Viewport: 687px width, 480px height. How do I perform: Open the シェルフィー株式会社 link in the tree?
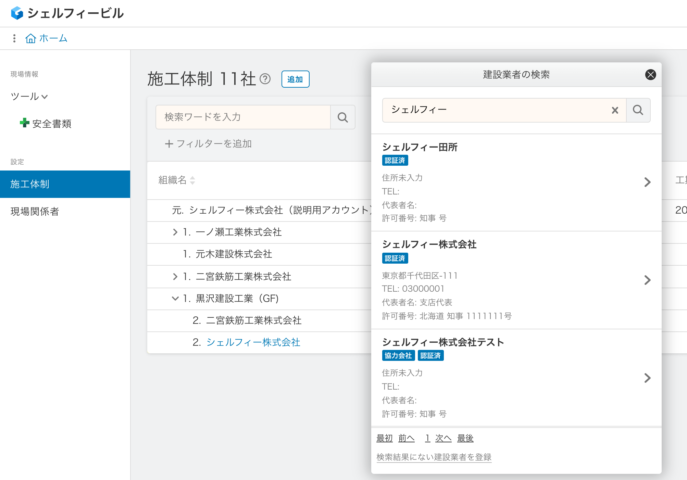point(252,342)
